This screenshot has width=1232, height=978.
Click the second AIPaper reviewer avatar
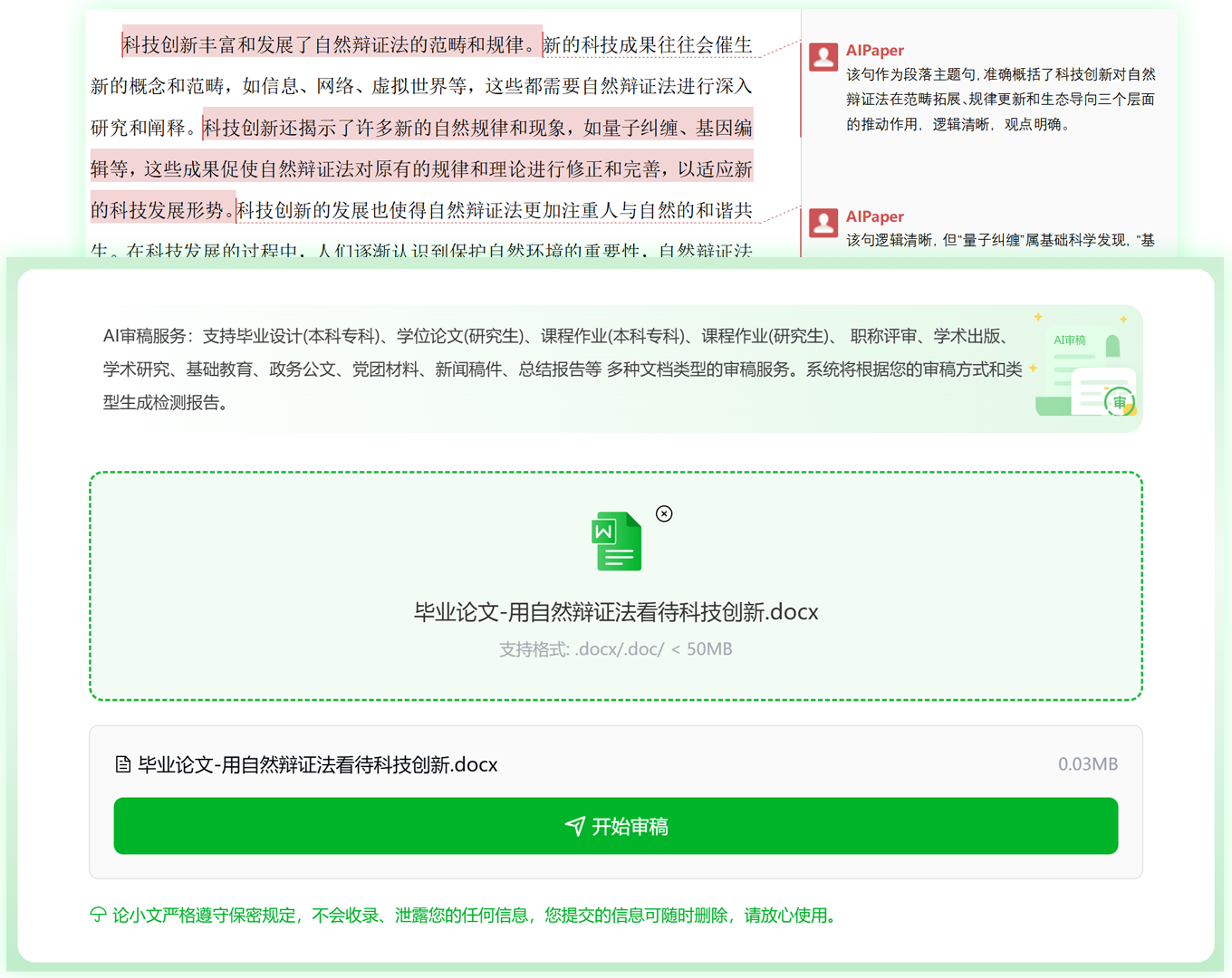coord(823,223)
